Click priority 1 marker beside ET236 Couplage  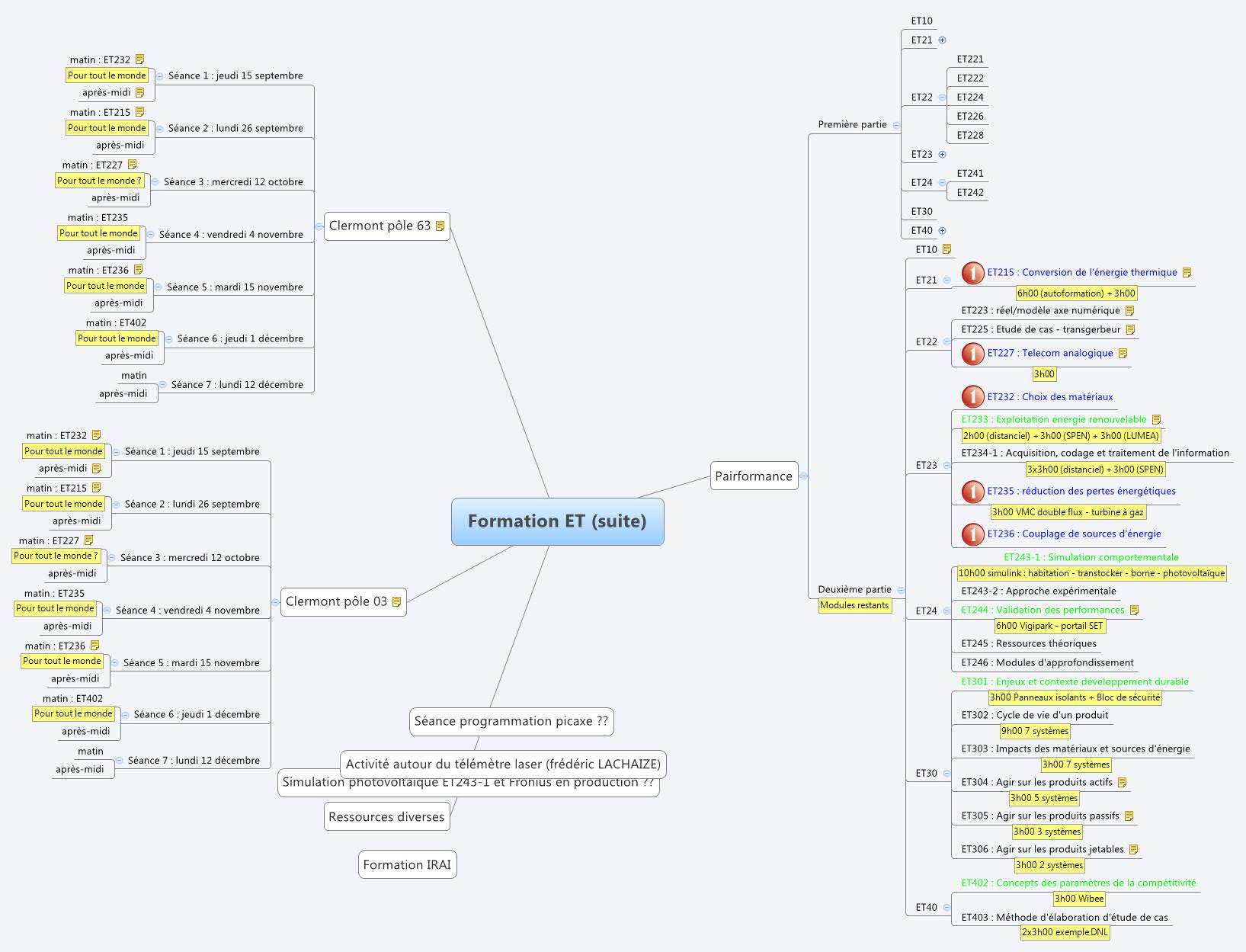coord(972,534)
